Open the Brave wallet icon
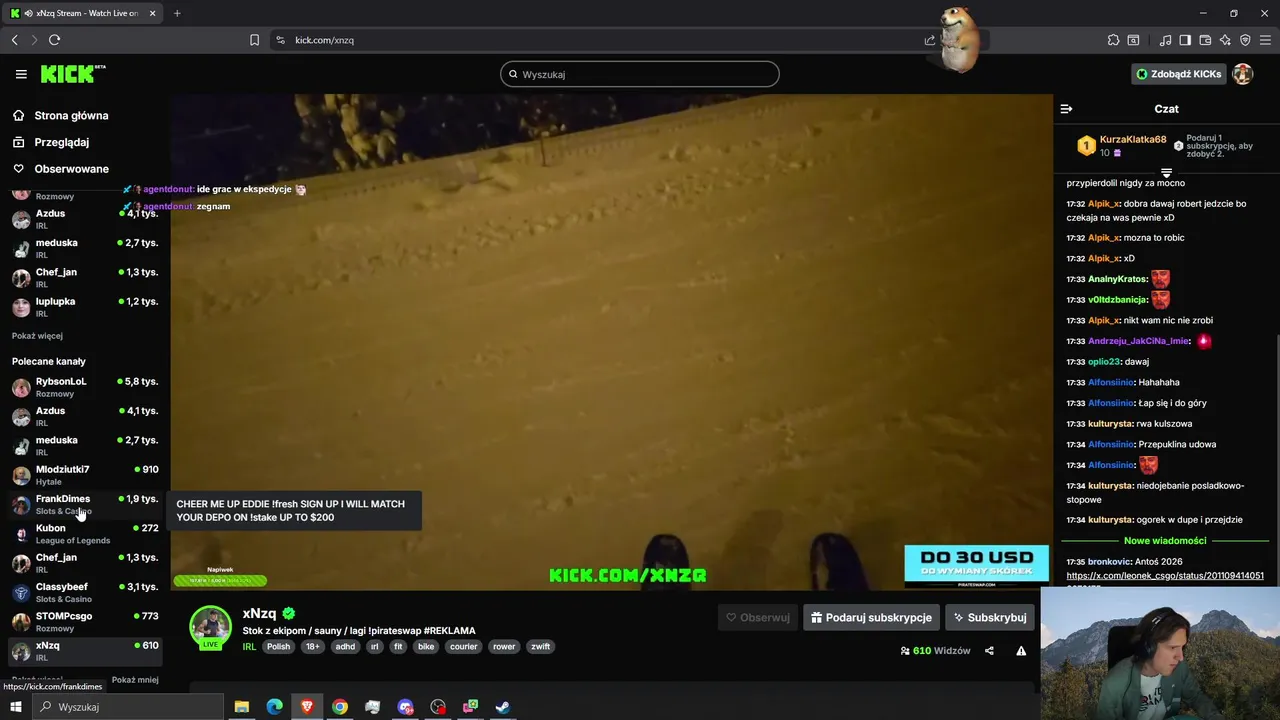The width and height of the screenshot is (1280, 720). [1205, 40]
